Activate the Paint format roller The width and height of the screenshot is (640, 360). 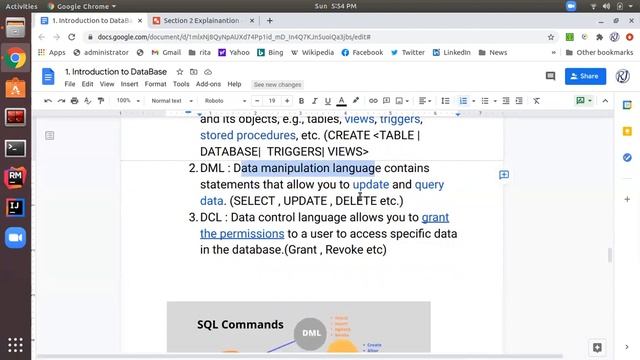click(x=101, y=101)
